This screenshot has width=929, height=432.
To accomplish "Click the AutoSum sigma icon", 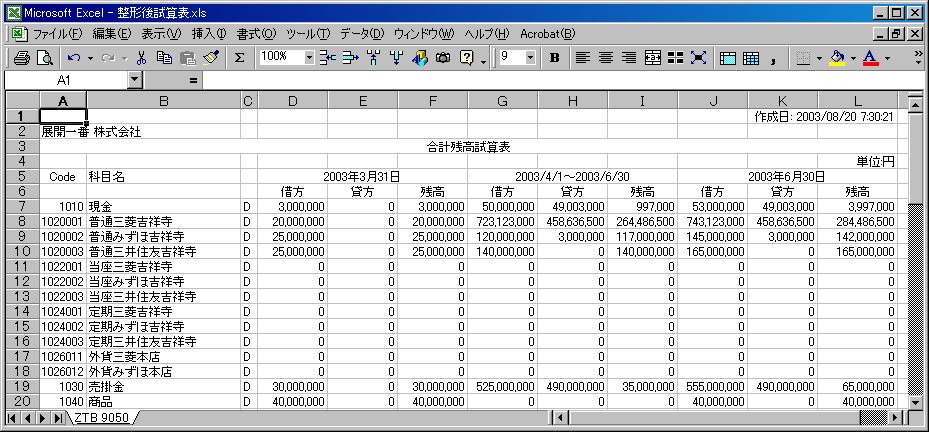I will click(240, 57).
